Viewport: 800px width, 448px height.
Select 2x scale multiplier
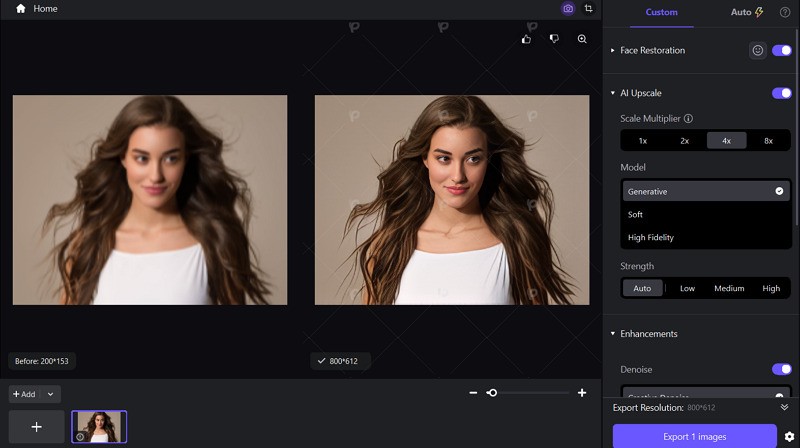click(685, 141)
